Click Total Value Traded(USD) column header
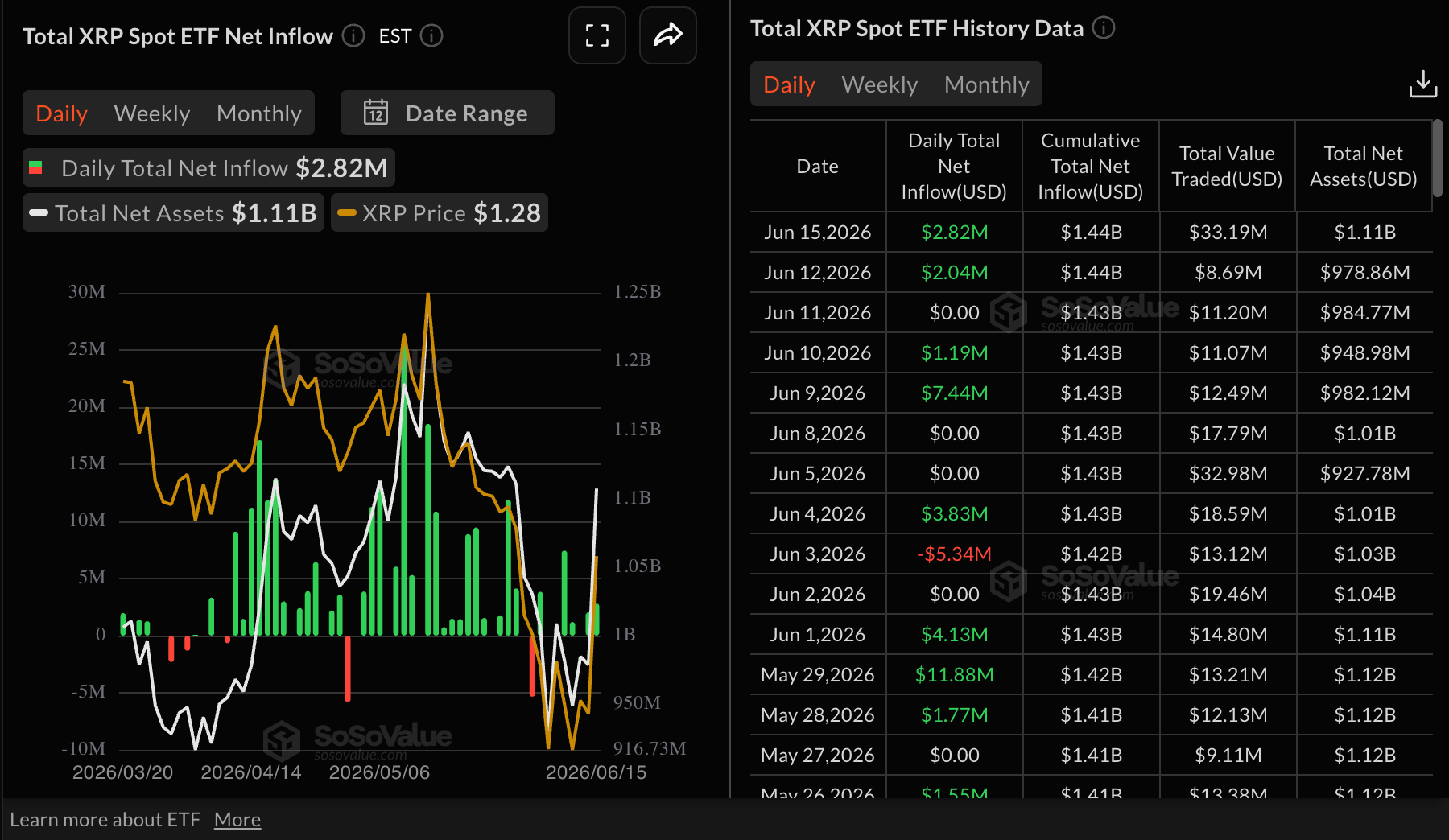This screenshot has height=840, width=1449. pyautogui.click(x=1227, y=167)
